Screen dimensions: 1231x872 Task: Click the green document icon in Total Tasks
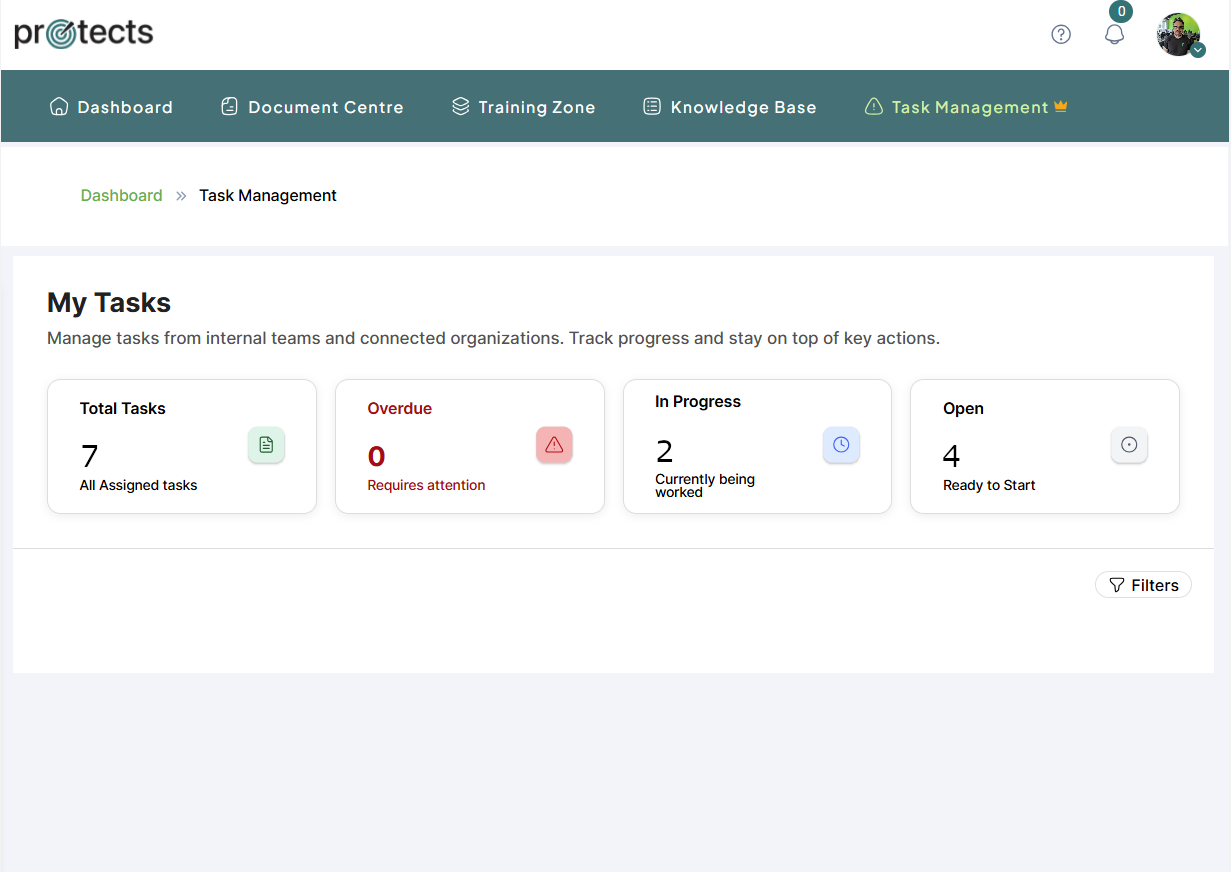click(266, 445)
